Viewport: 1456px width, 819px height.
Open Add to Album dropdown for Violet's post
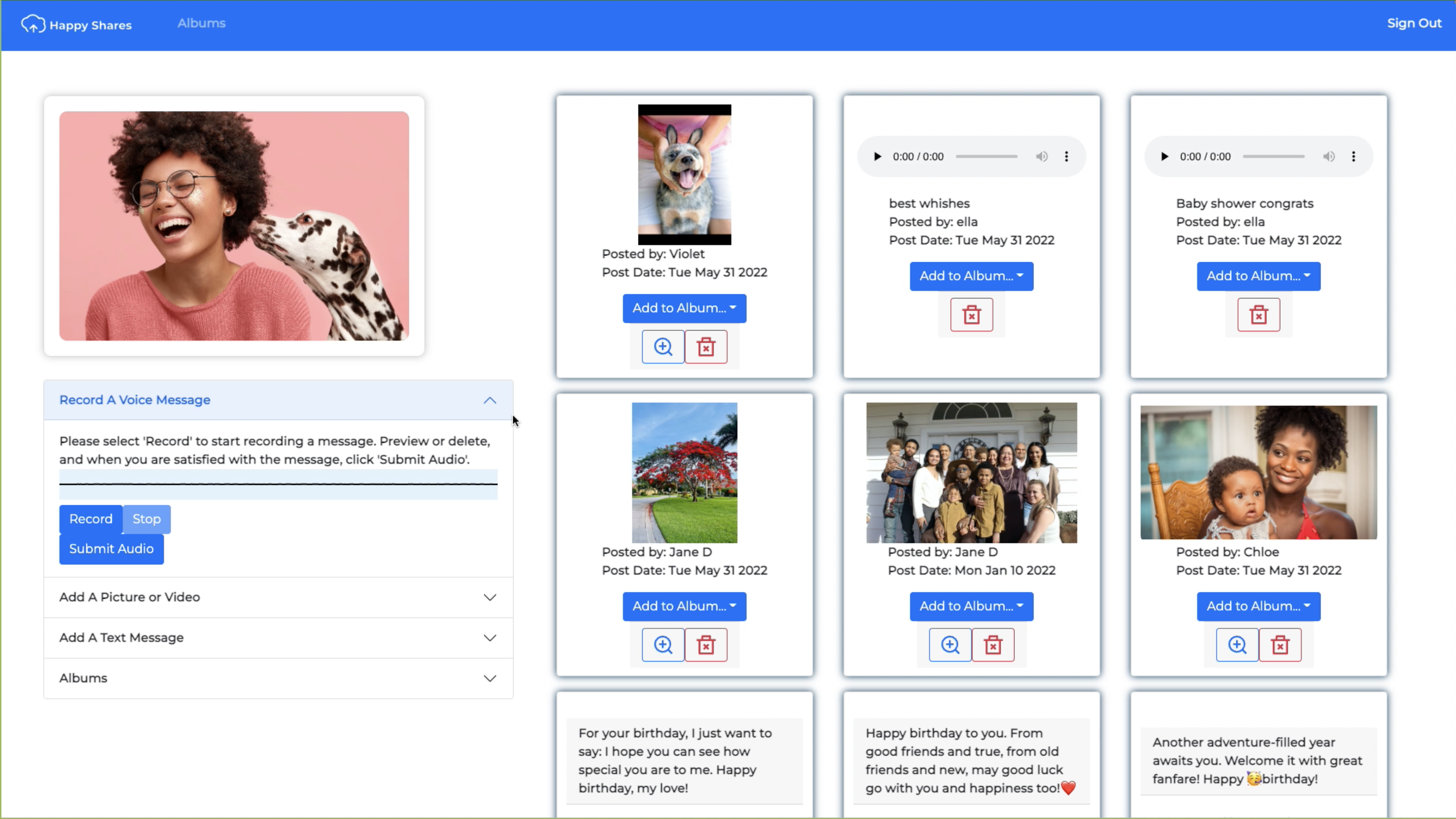point(684,308)
